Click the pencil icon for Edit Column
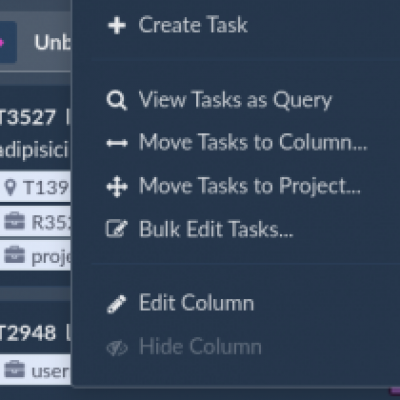The height and width of the screenshot is (400, 400). 116,304
